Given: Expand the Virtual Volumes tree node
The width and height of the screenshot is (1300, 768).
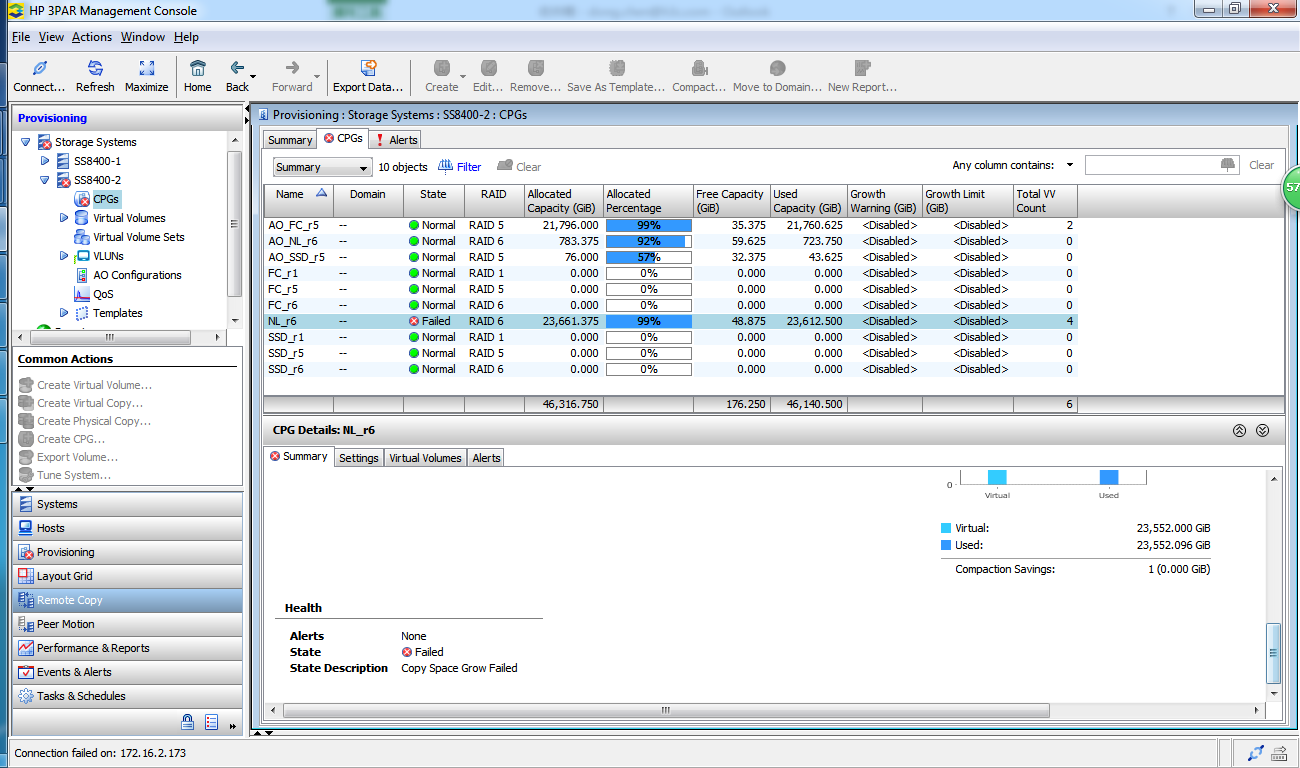Looking at the screenshot, I should point(64,217).
